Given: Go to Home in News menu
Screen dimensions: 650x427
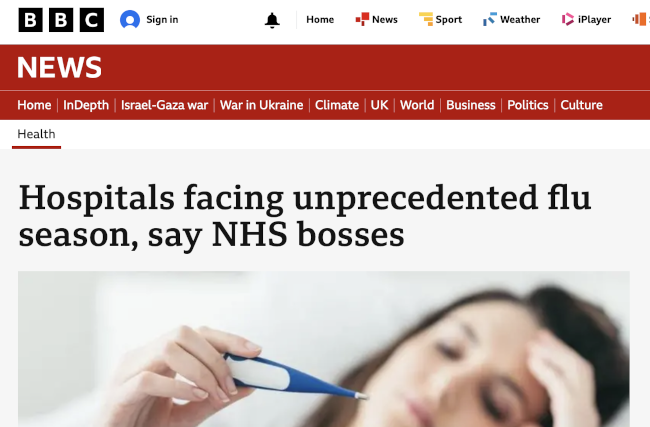Looking at the screenshot, I should (x=34, y=105).
